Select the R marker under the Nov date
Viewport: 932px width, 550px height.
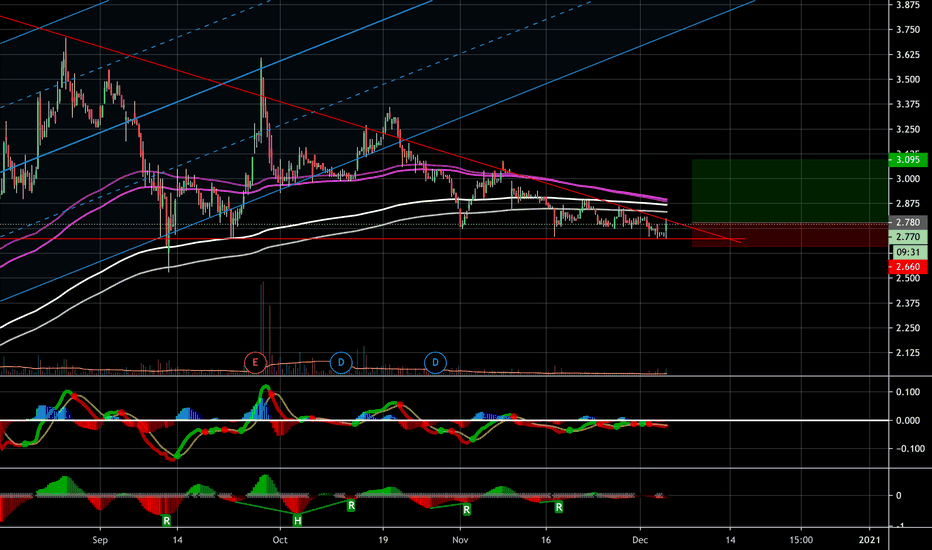467,510
